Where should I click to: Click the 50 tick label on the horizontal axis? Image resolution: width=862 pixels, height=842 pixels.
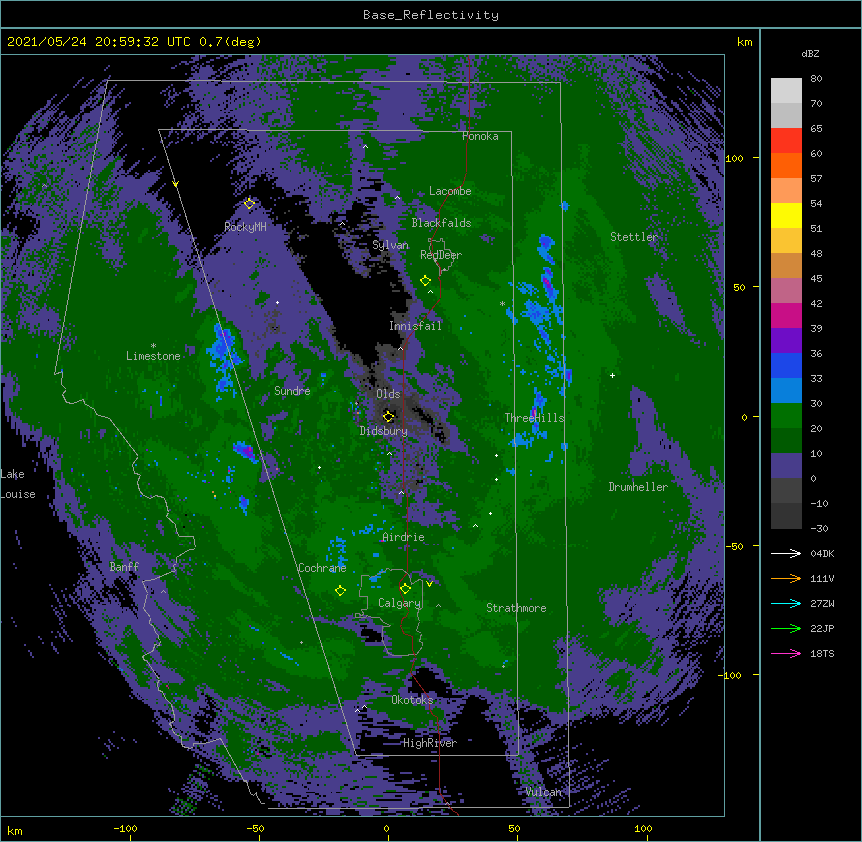[514, 828]
